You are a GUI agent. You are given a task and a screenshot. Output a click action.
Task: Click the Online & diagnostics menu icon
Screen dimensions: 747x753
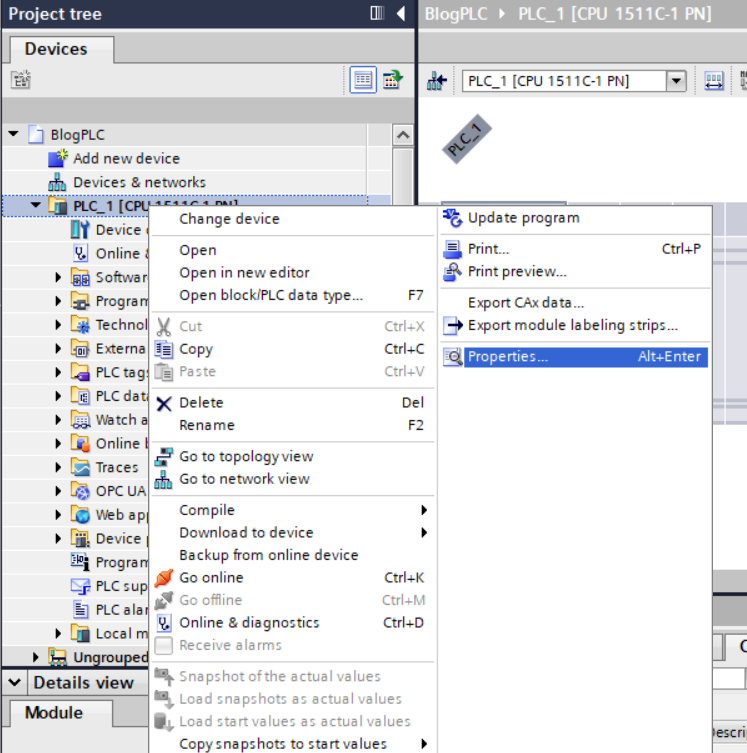(164, 623)
